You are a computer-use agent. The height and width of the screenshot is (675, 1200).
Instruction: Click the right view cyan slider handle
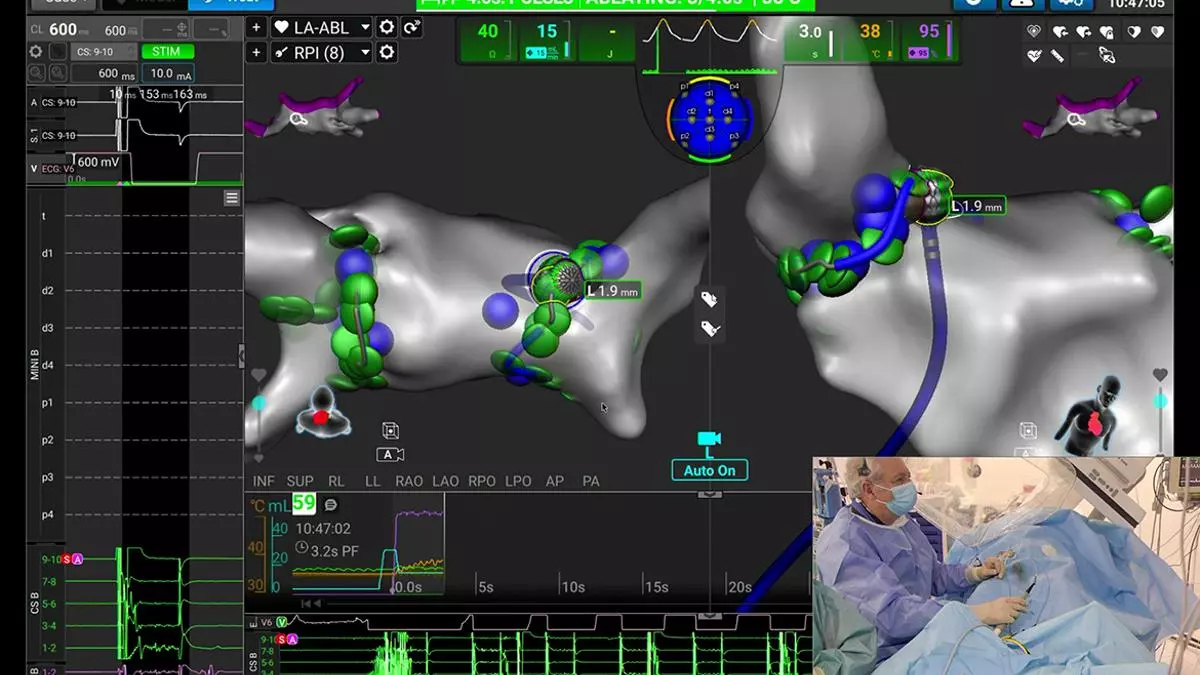[x=1160, y=402]
